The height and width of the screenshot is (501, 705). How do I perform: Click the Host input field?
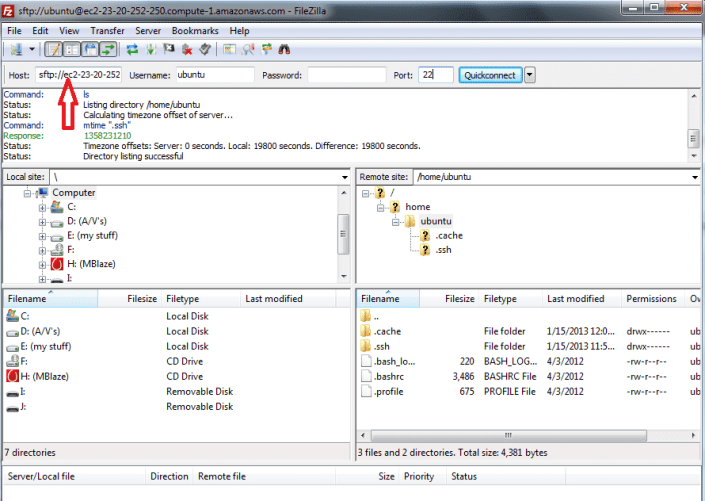[79, 75]
